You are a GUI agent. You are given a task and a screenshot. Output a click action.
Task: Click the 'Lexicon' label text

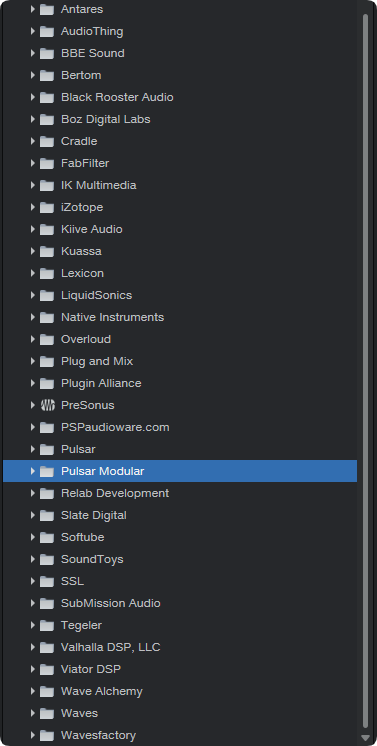[x=82, y=274]
